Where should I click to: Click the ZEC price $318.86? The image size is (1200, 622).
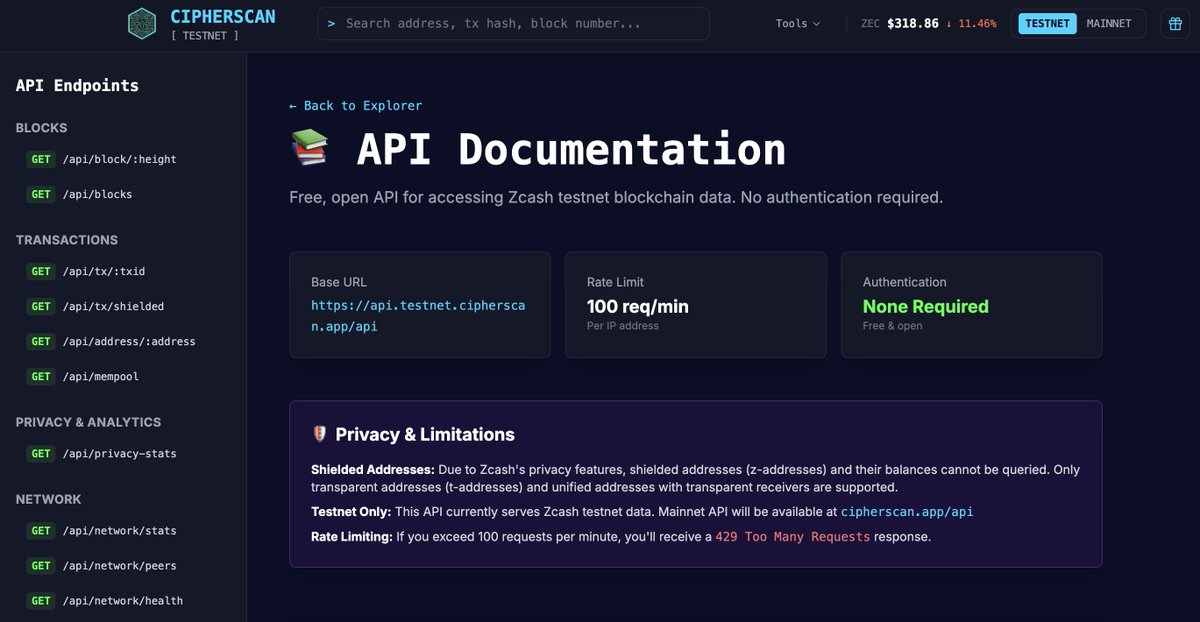click(x=912, y=23)
